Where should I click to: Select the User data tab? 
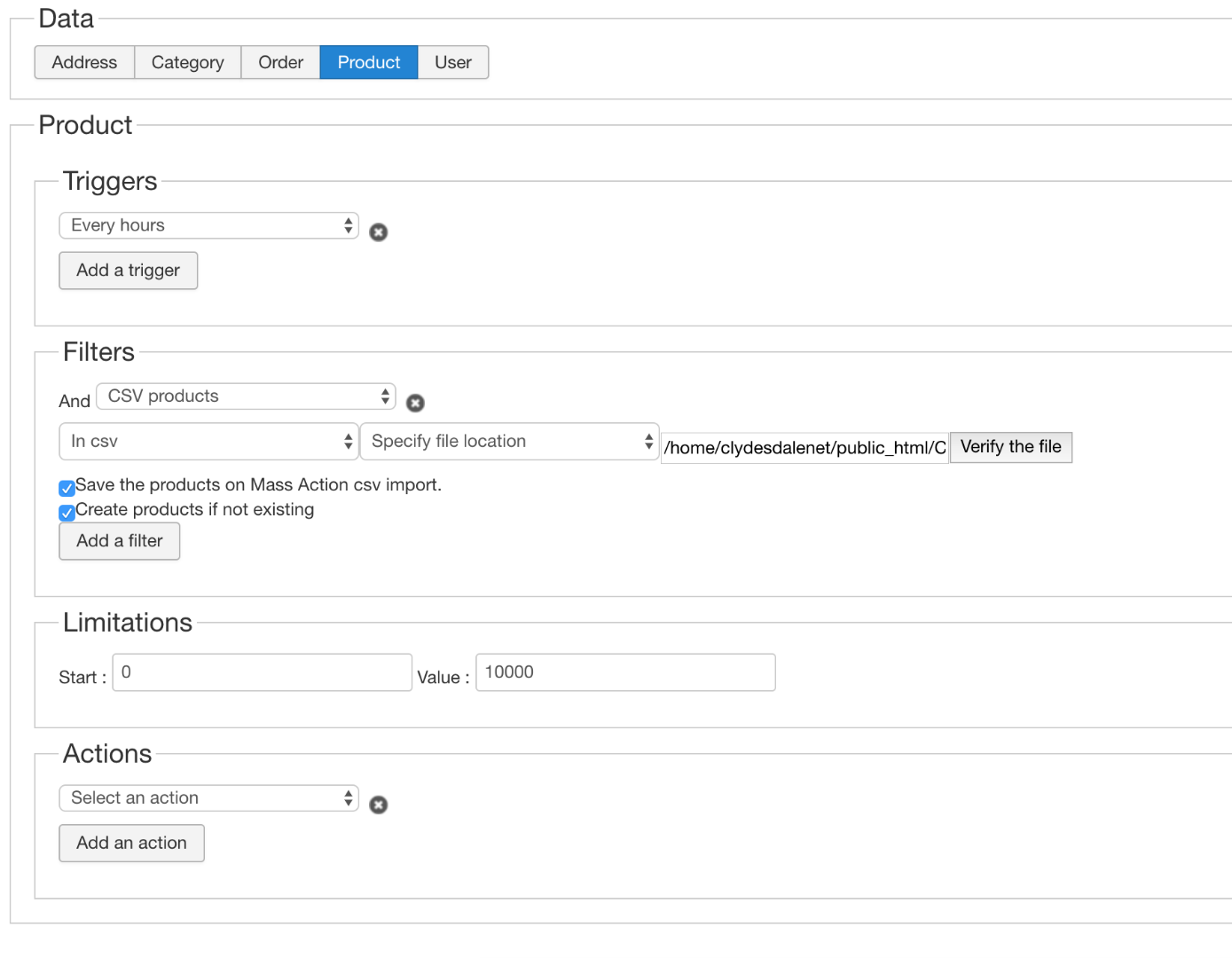click(452, 63)
